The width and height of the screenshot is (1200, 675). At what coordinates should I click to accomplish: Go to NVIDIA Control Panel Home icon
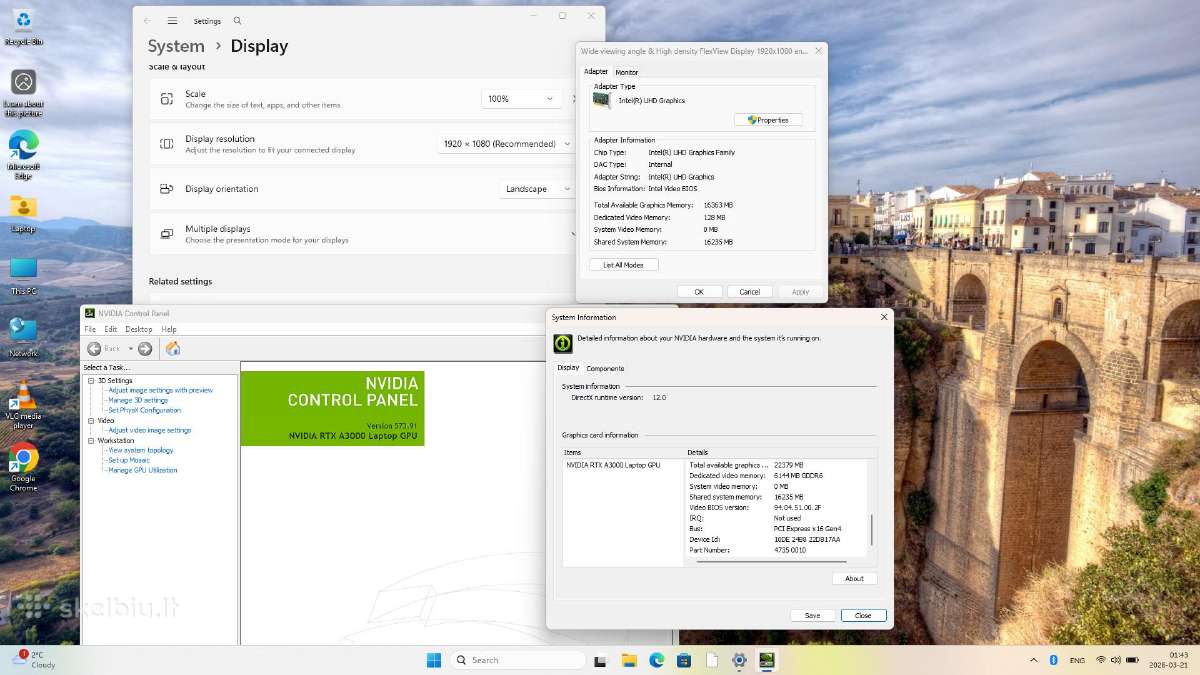point(172,348)
